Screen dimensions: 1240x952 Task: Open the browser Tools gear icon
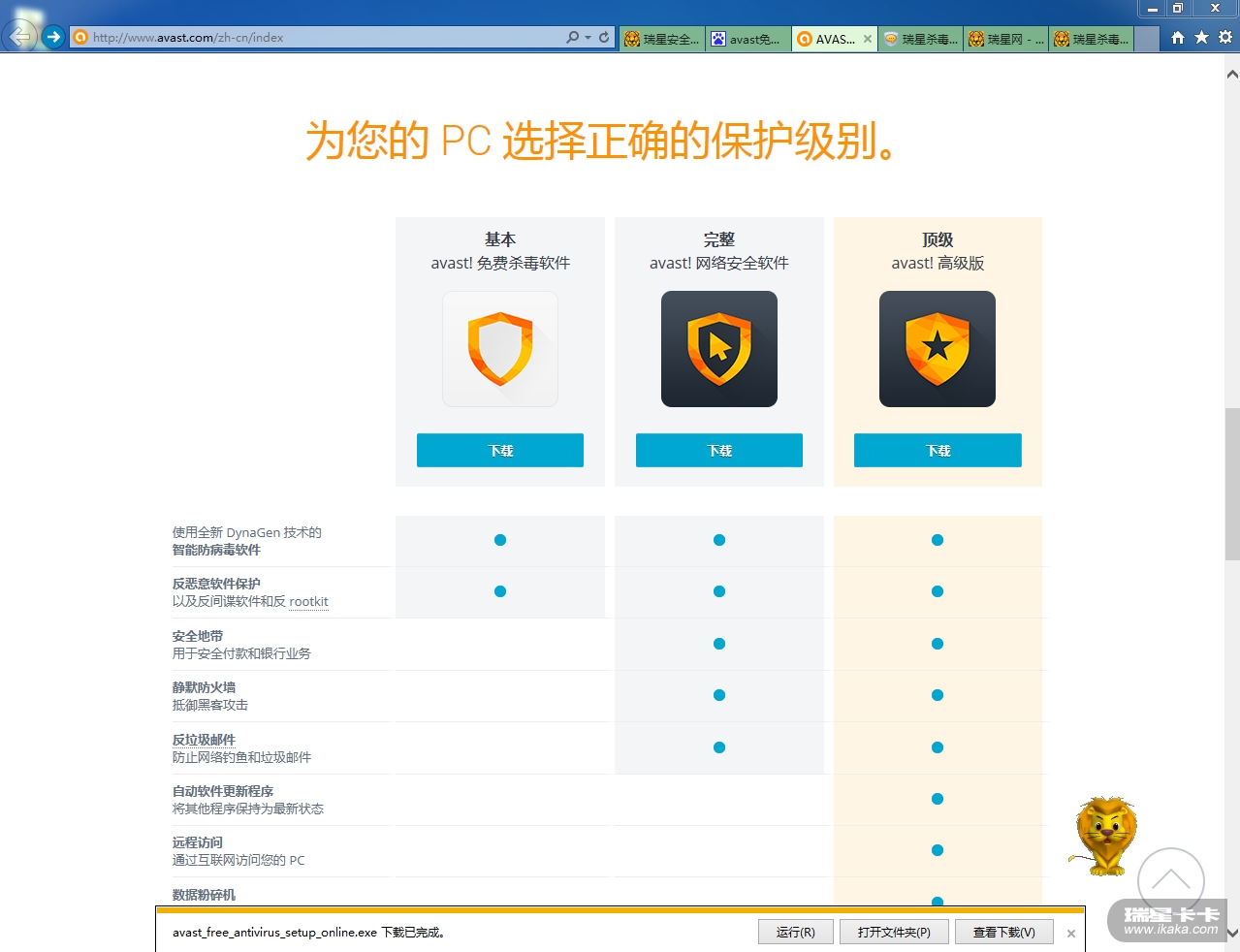pyautogui.click(x=1225, y=38)
